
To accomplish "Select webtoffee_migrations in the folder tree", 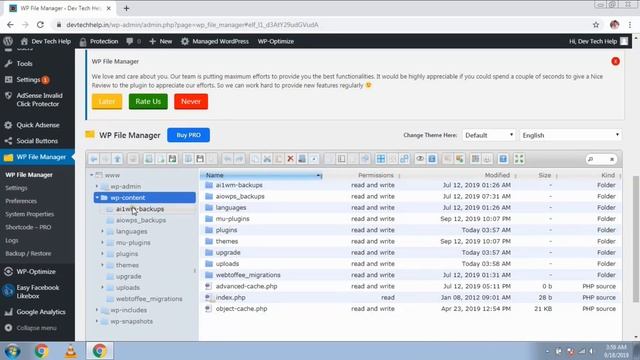I will click(x=149, y=299).
